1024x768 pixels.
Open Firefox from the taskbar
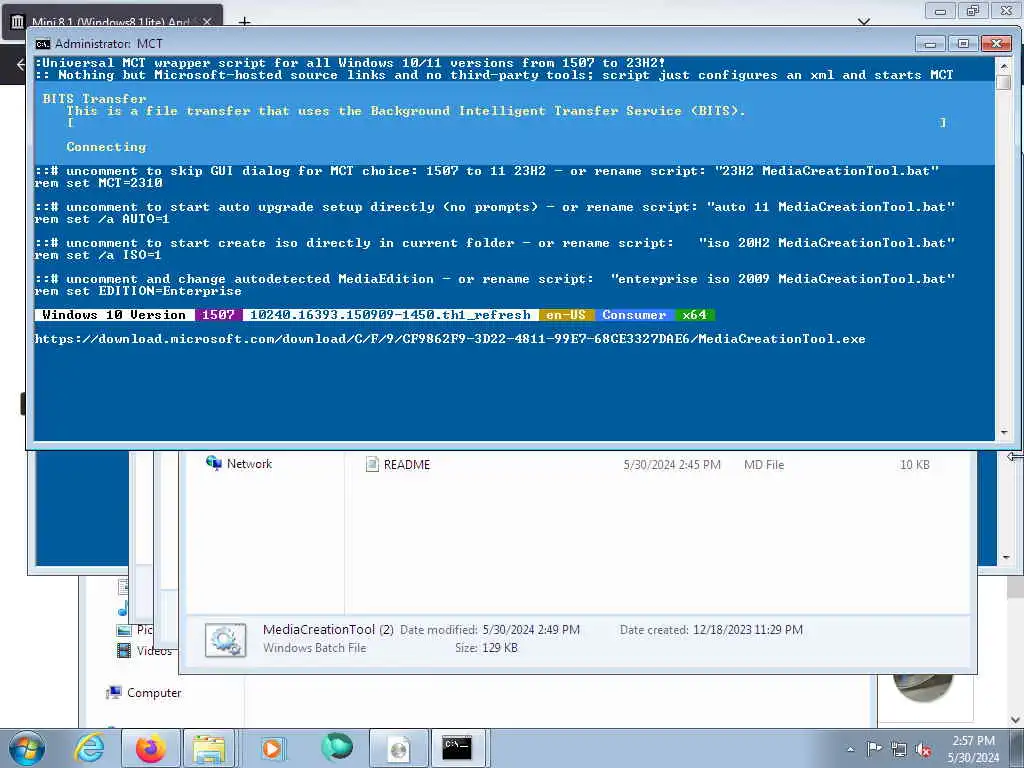coord(150,748)
